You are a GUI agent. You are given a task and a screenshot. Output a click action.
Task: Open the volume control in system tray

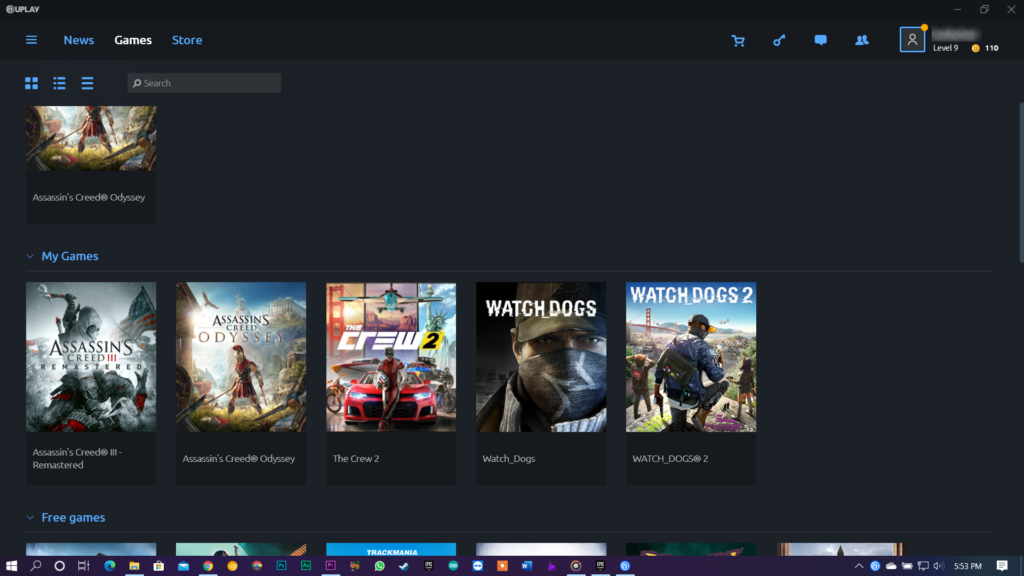(x=939, y=566)
